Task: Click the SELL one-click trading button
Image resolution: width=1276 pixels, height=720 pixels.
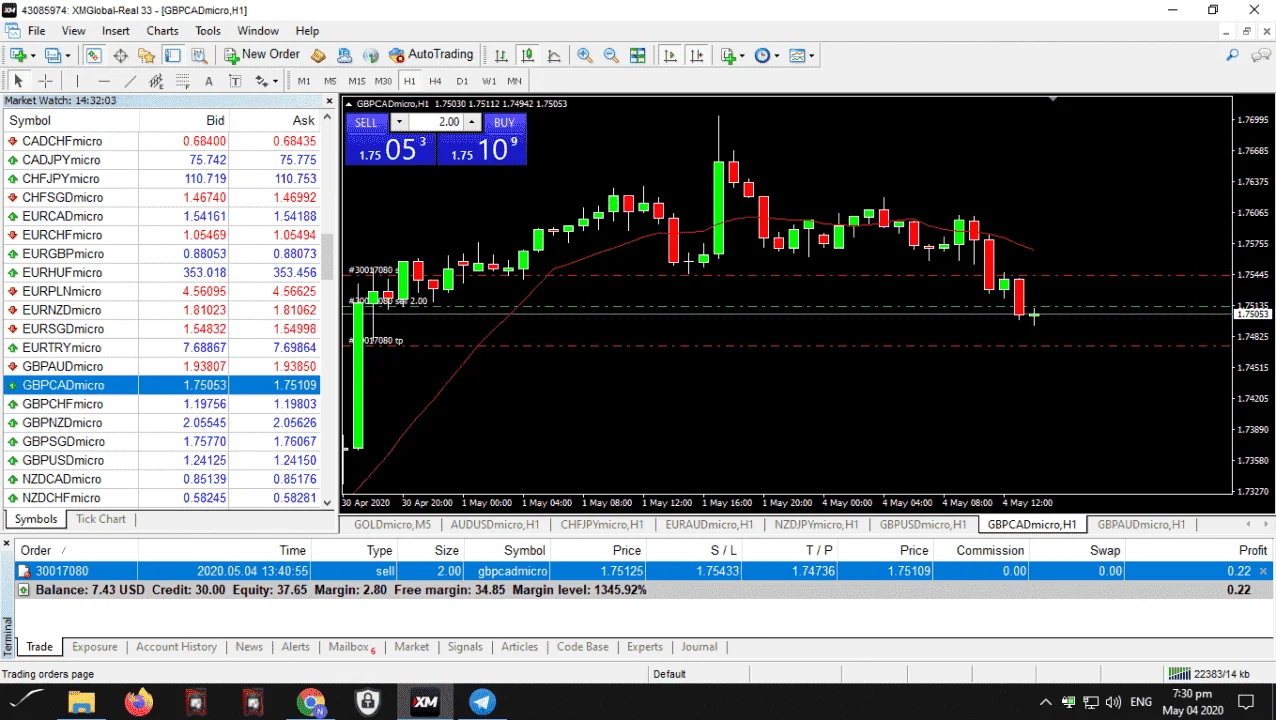Action: coord(366,123)
